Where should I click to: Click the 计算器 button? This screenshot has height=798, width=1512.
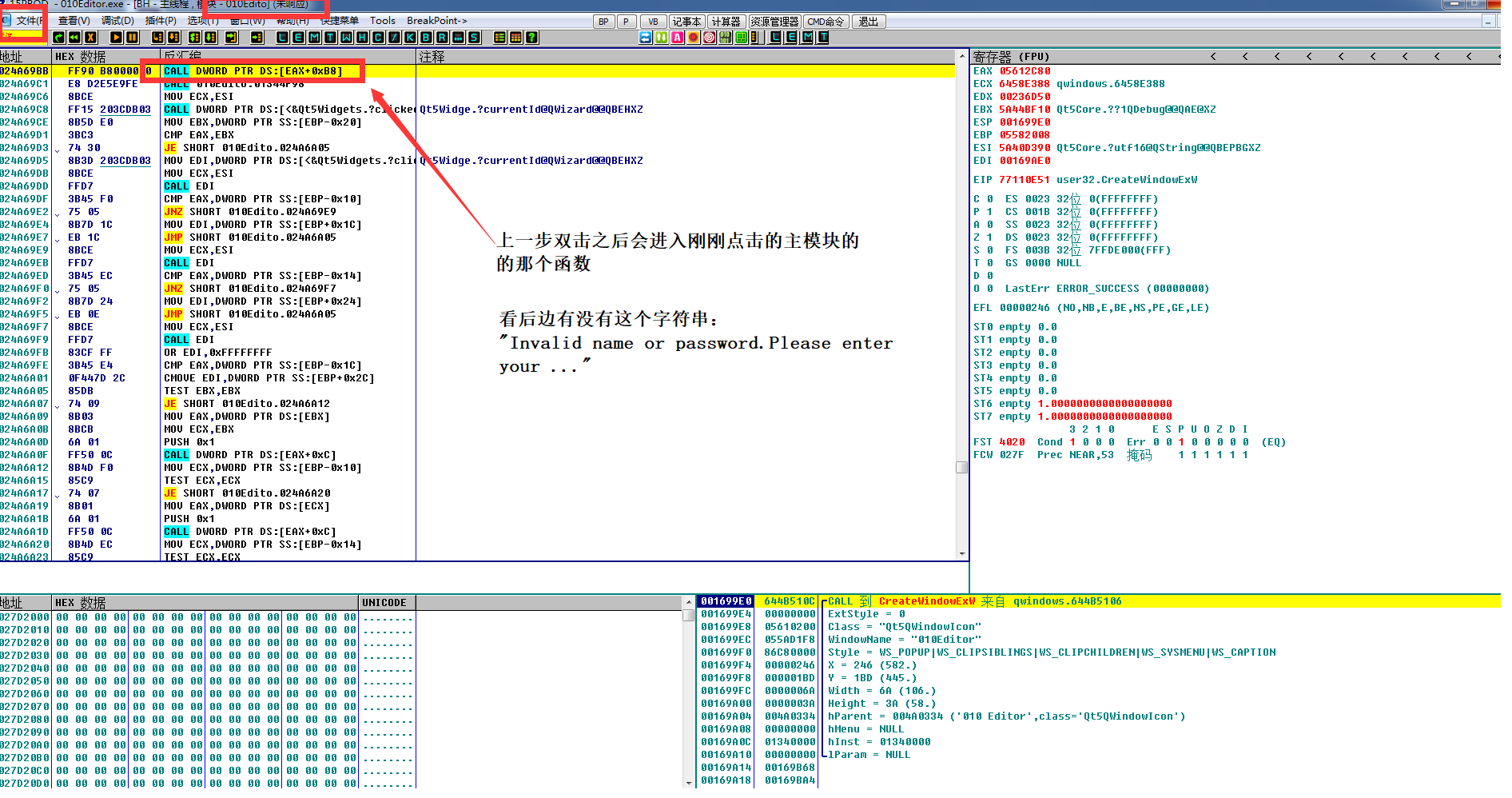tap(726, 22)
